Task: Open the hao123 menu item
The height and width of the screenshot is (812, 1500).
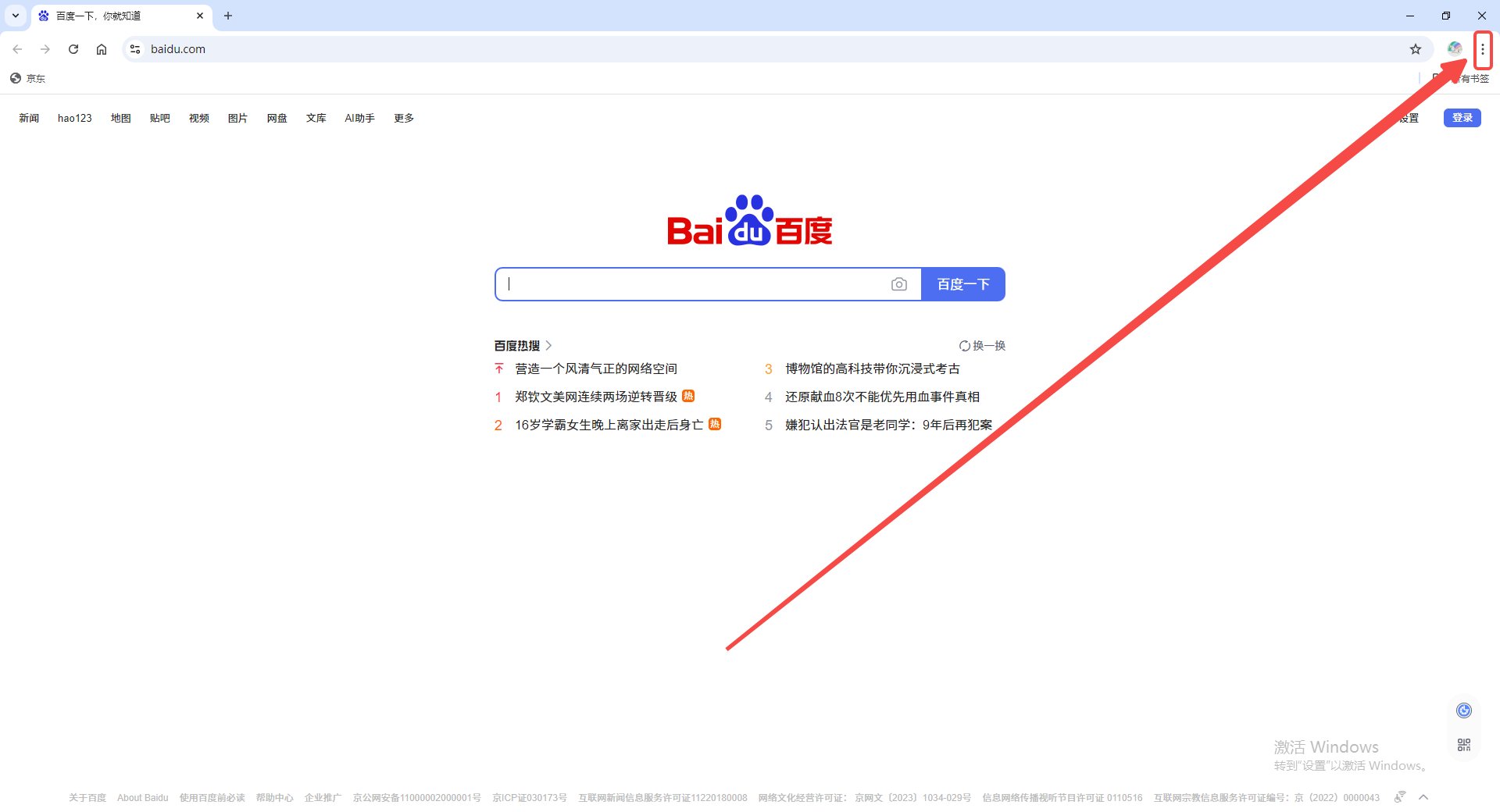Action: click(74, 118)
